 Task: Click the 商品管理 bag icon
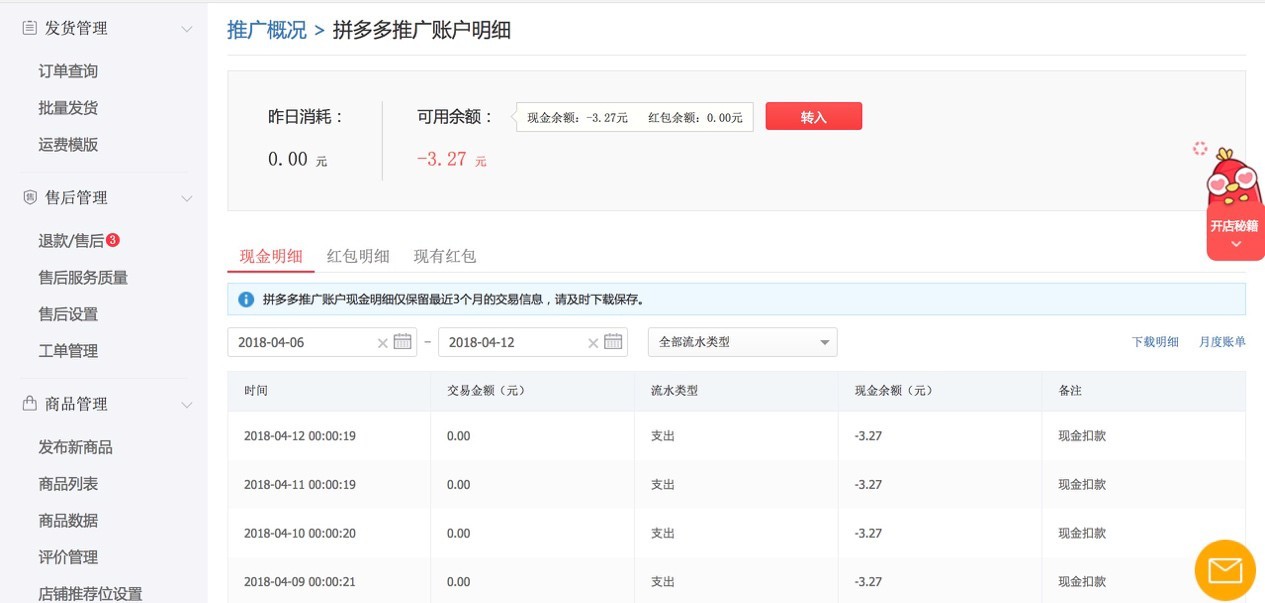30,404
